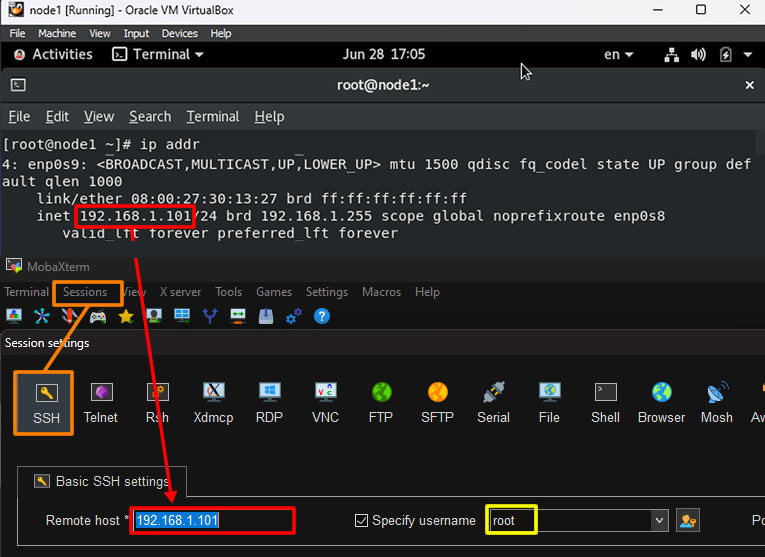
Task: Select the Browser session type
Action: pyautogui.click(x=662, y=403)
